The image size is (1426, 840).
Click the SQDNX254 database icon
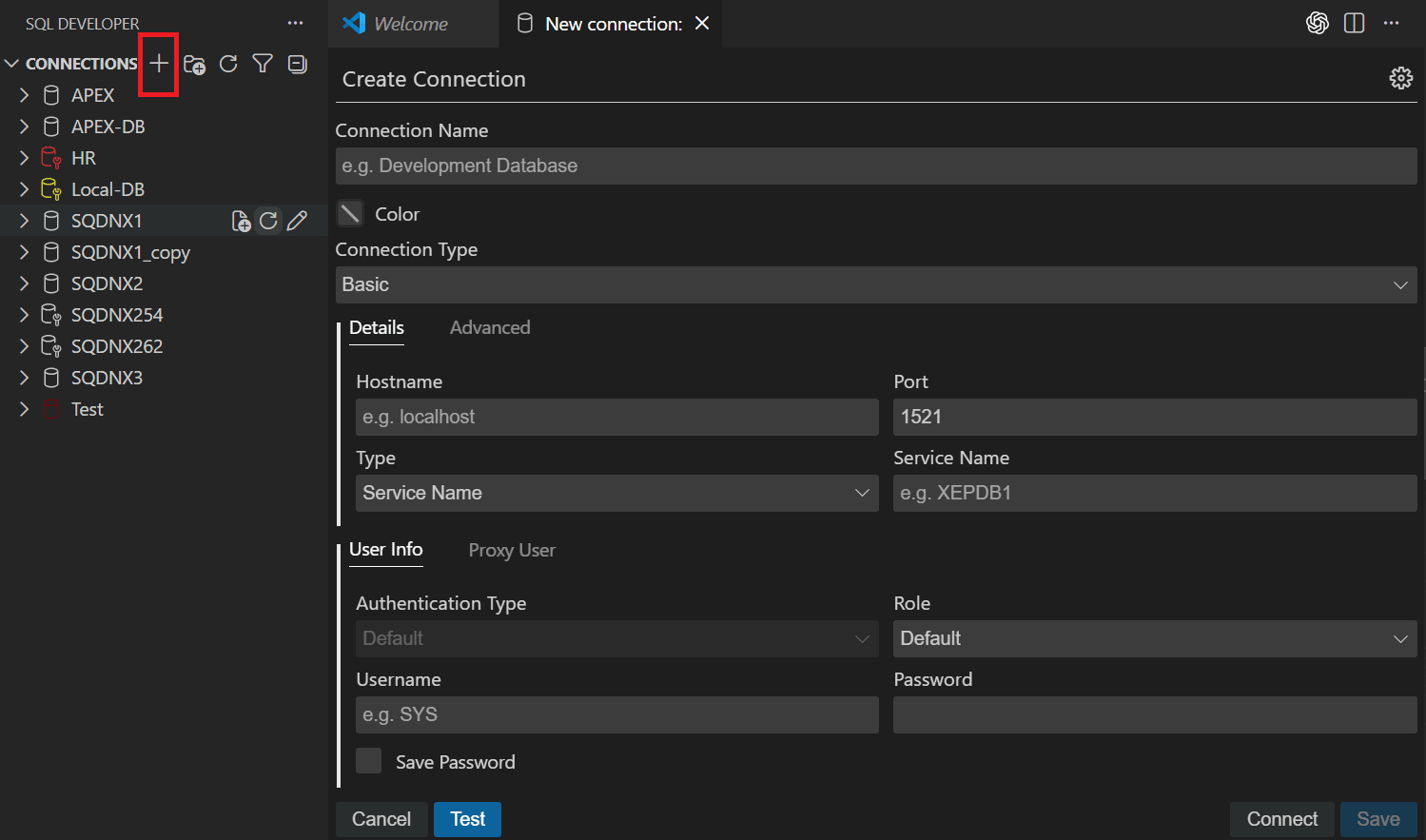tap(51, 315)
